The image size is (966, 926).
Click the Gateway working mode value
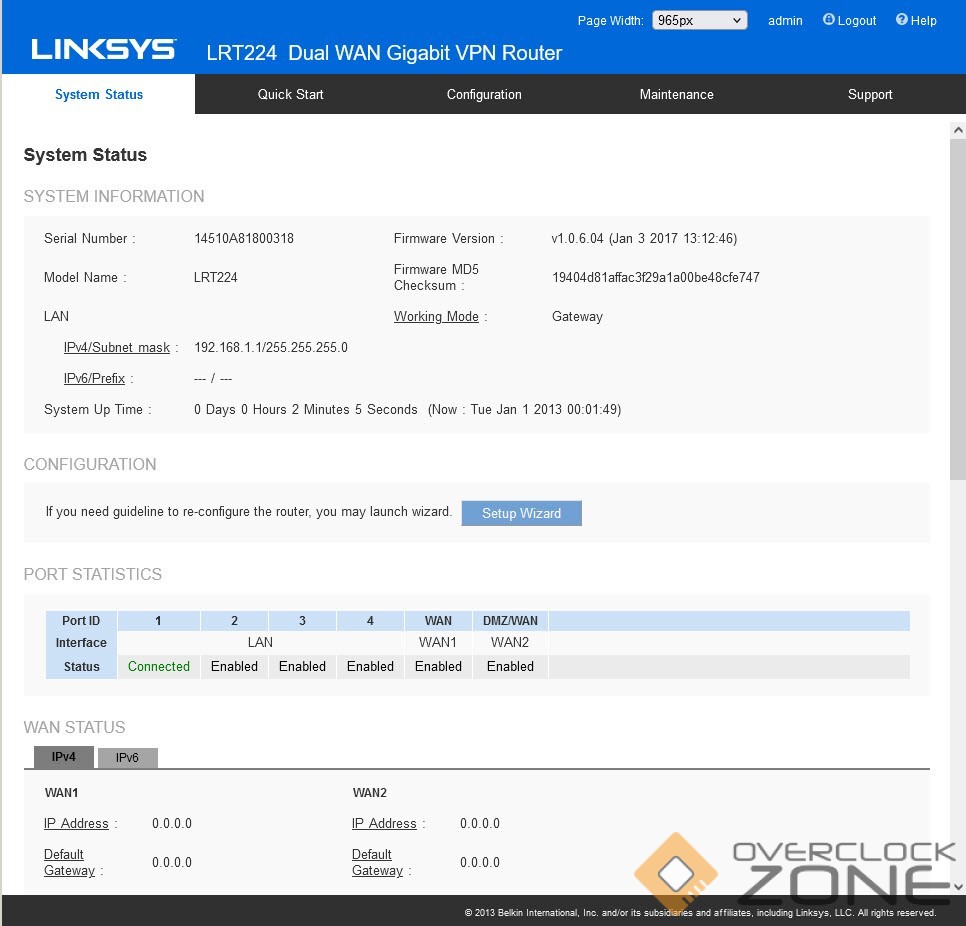pos(577,317)
